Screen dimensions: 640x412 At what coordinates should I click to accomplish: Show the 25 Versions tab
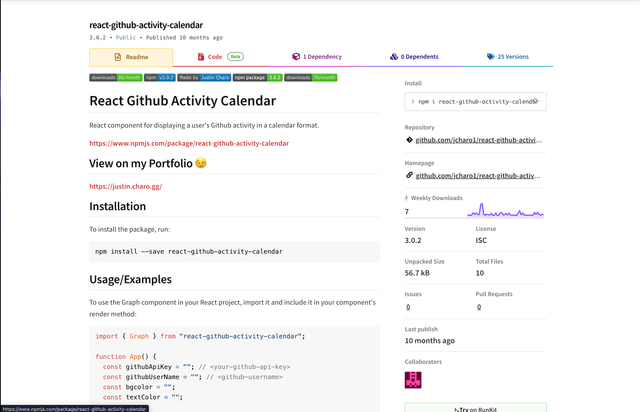point(512,57)
